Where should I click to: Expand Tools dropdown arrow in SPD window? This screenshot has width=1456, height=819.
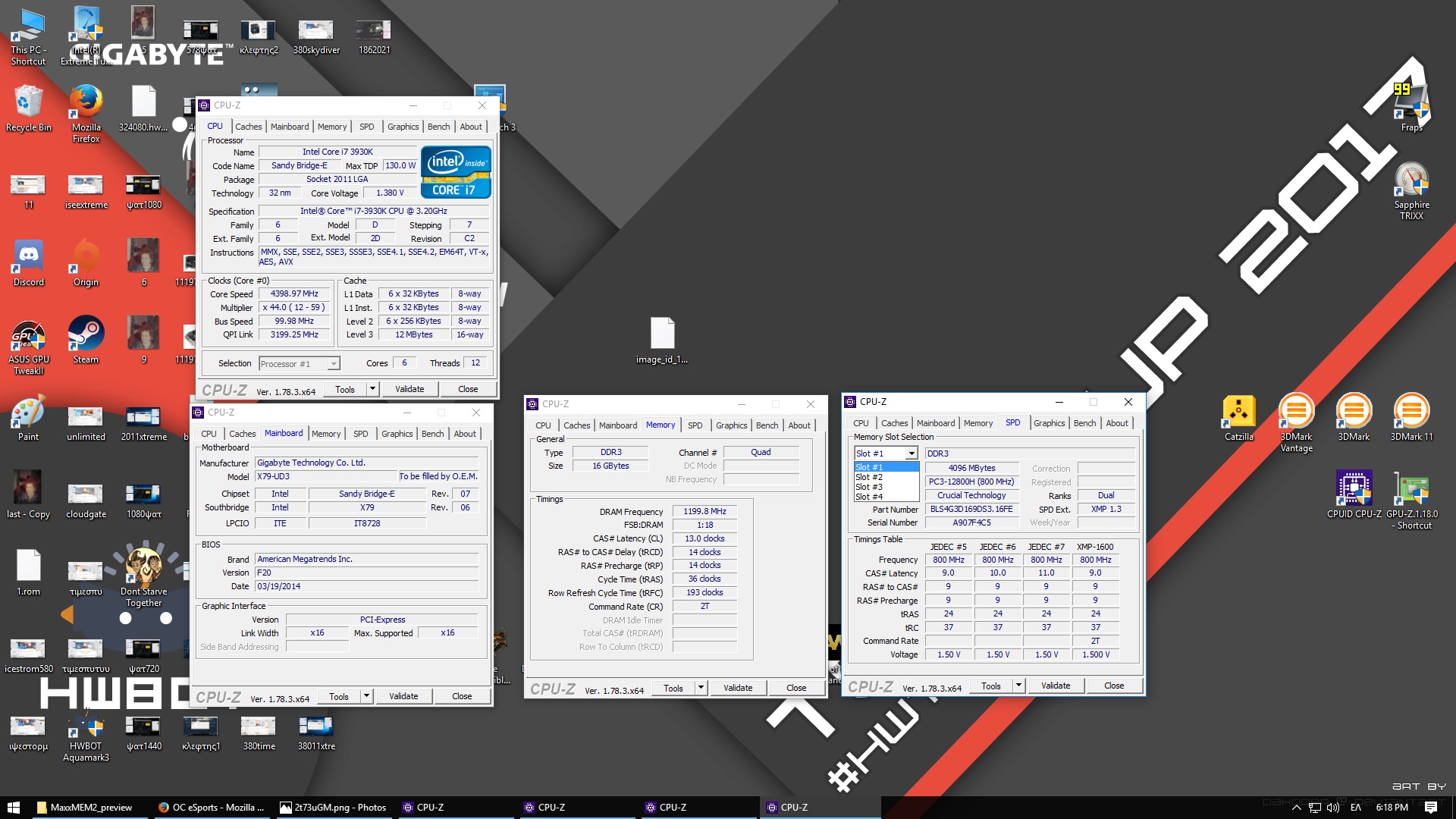coord(1018,686)
